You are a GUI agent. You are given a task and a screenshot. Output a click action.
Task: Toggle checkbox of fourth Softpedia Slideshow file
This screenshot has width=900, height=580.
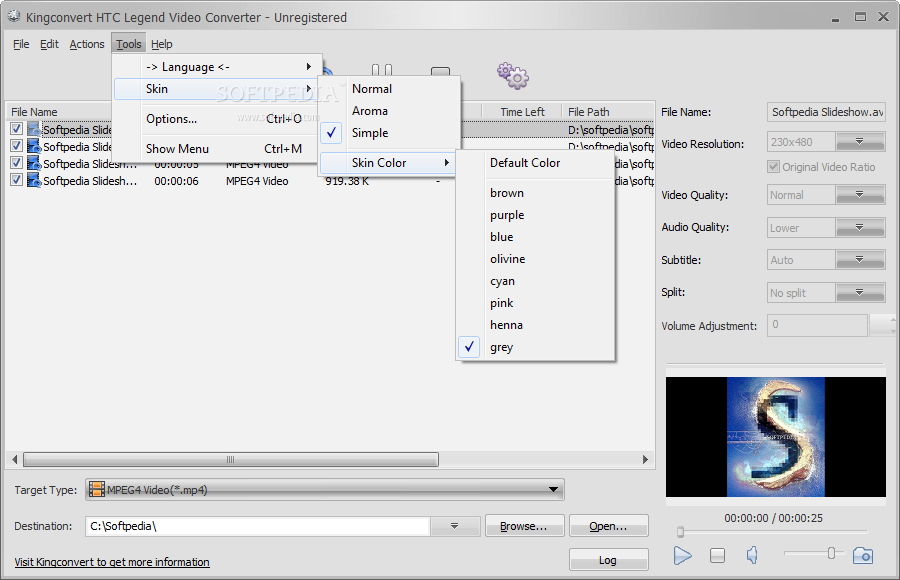(17, 180)
